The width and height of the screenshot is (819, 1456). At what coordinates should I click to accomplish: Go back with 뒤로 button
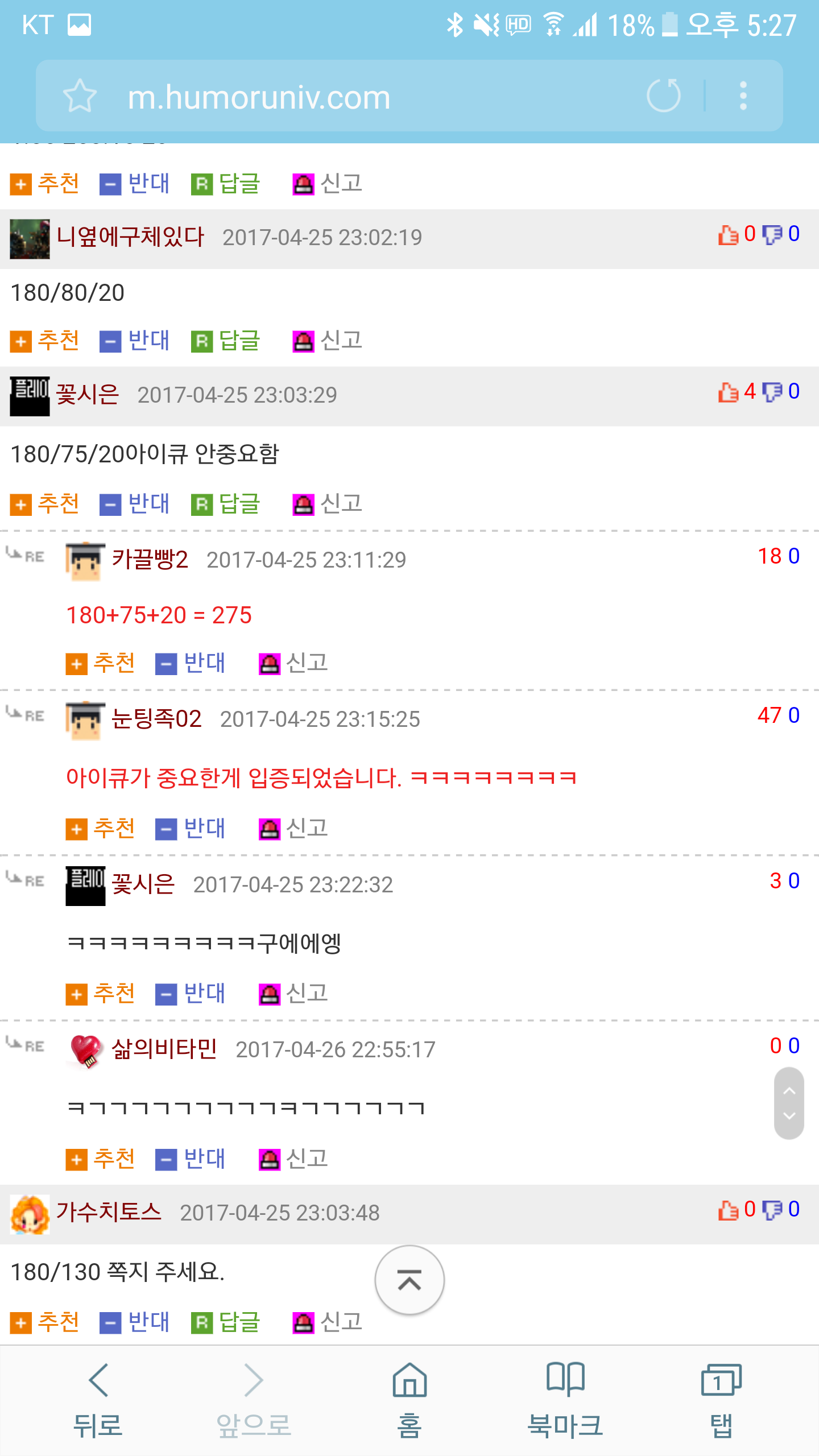click(98, 1399)
